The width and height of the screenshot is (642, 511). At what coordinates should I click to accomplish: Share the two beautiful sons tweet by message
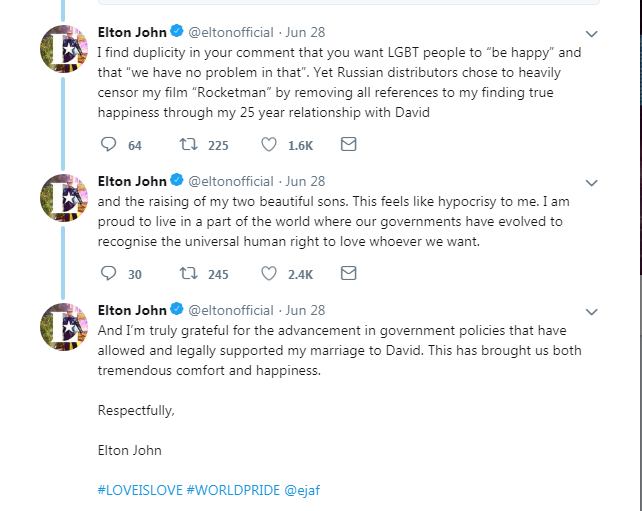[348, 273]
